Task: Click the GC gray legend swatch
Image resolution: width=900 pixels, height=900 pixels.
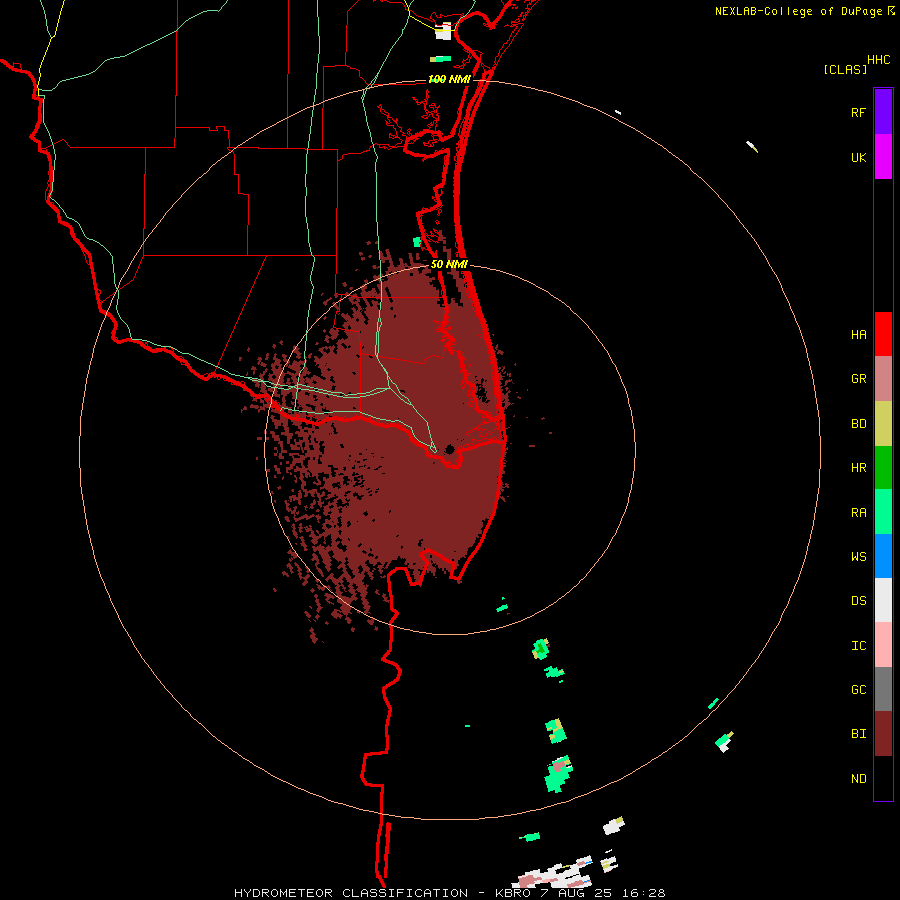Action: click(x=883, y=689)
